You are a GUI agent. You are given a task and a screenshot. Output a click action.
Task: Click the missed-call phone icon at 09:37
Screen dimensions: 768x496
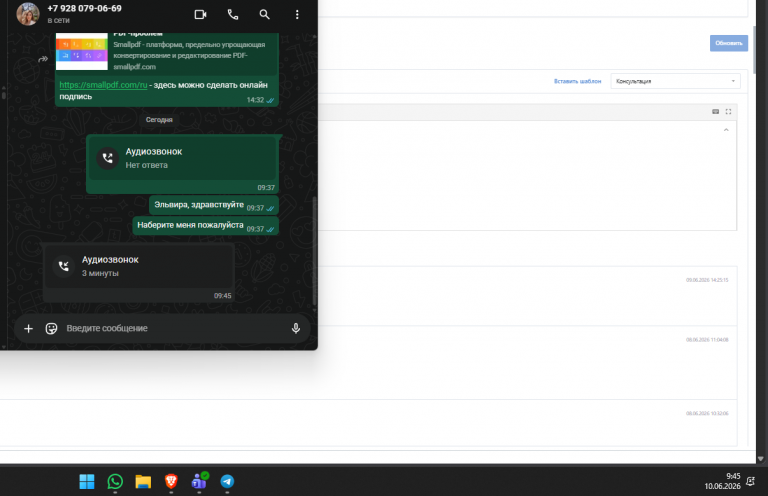(x=108, y=158)
